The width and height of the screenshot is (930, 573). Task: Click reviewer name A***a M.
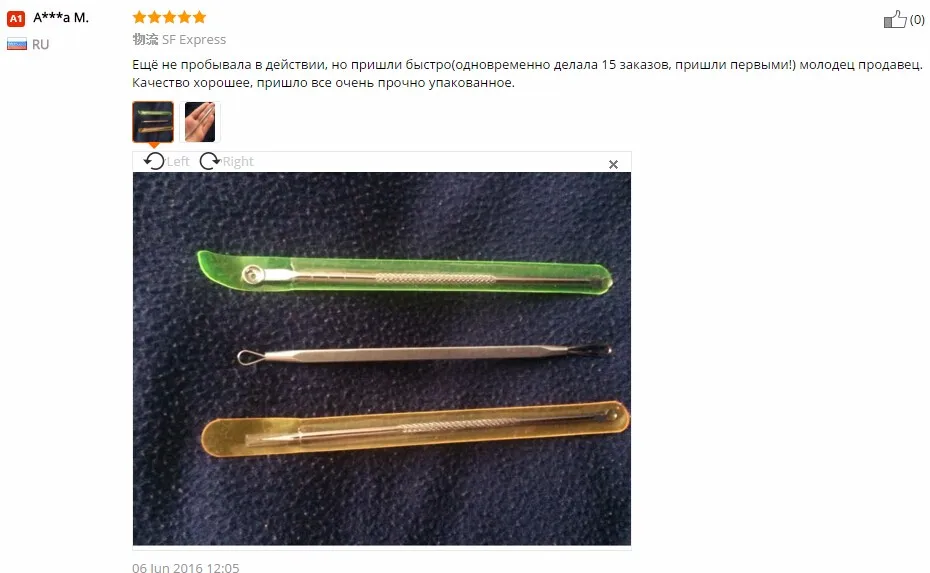click(x=61, y=18)
